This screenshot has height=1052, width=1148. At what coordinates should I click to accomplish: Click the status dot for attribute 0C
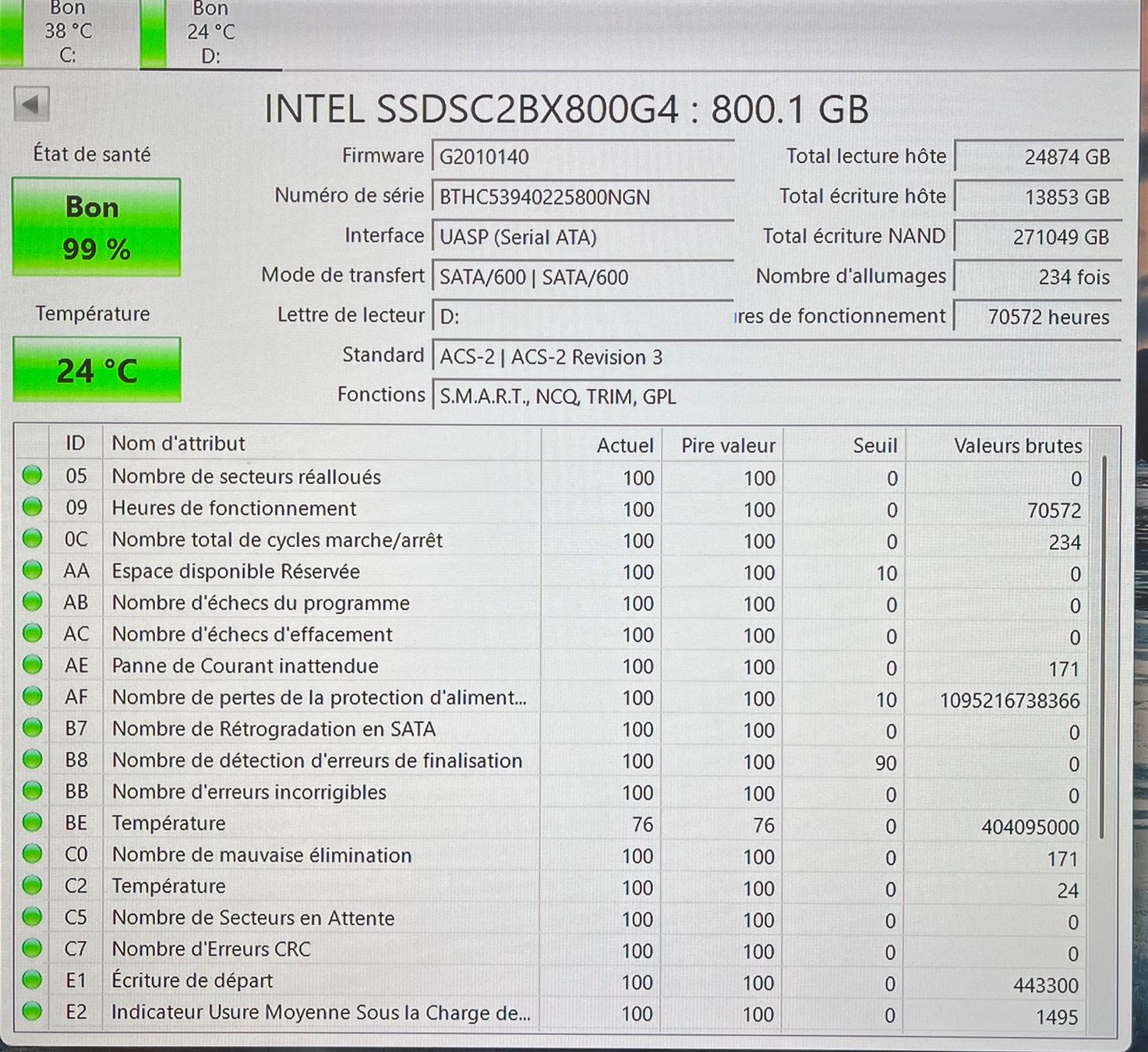click(x=32, y=538)
